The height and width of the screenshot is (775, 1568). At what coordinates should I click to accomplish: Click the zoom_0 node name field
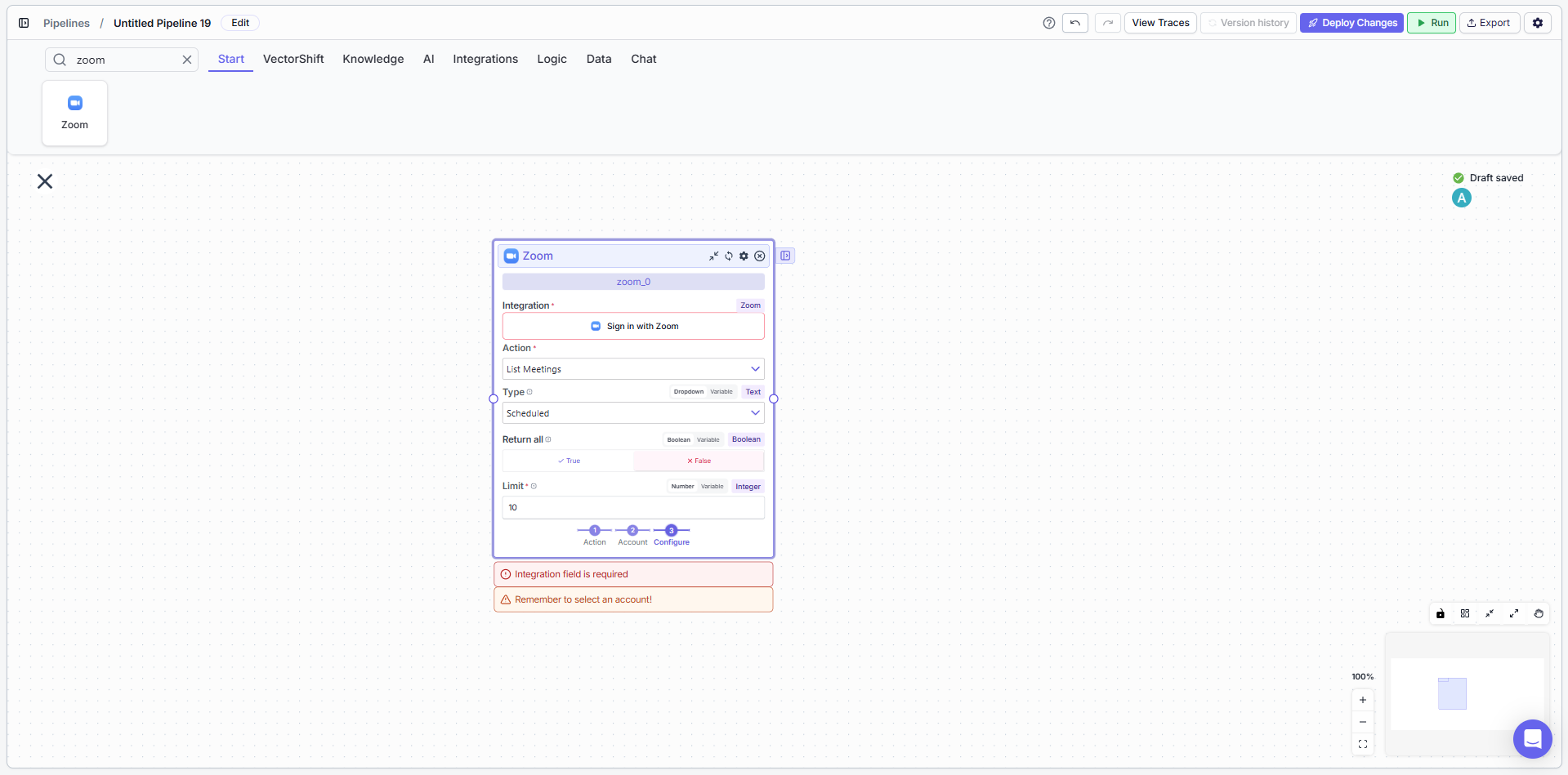pos(633,282)
